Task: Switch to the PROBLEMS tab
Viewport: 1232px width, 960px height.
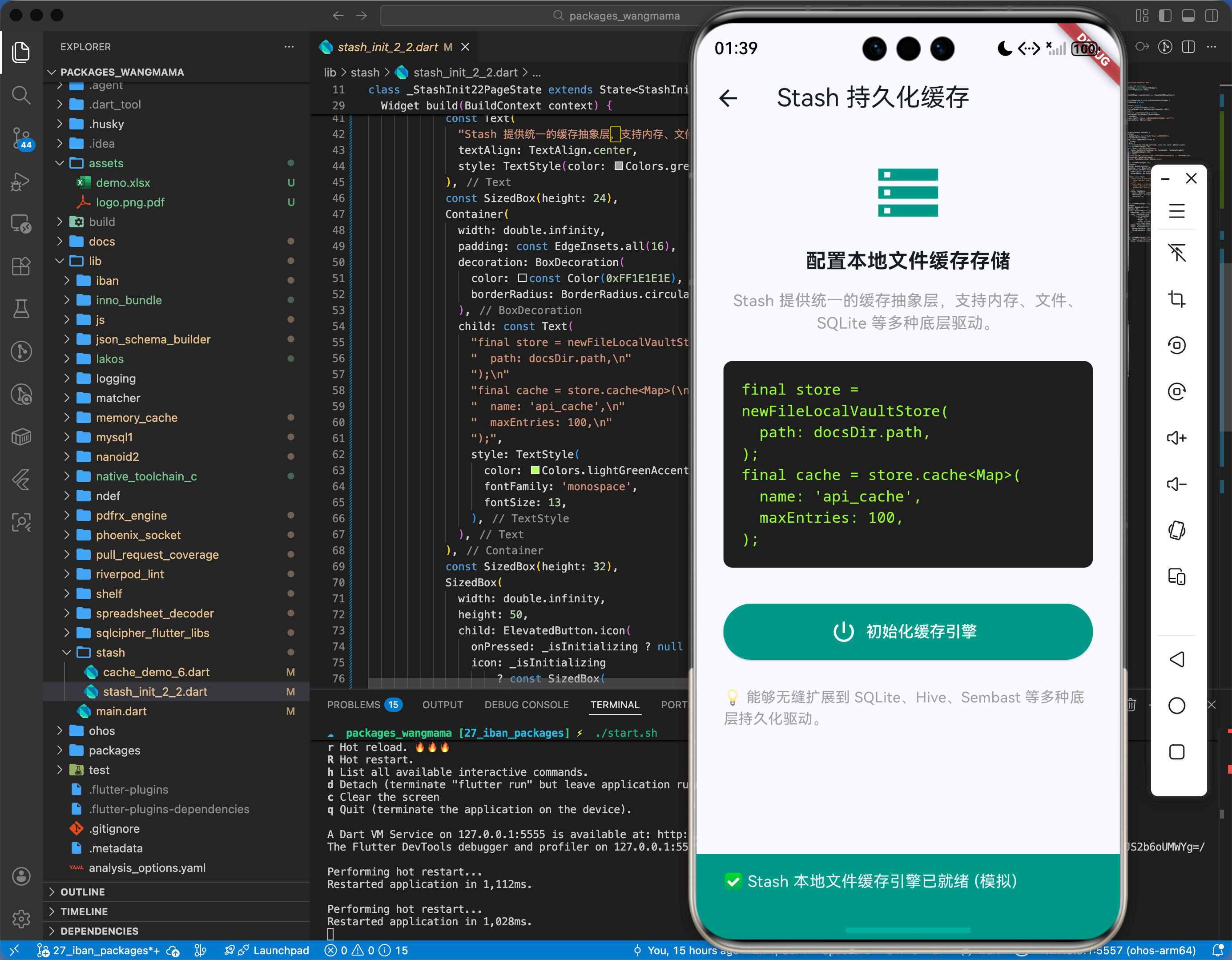Action: (354, 704)
